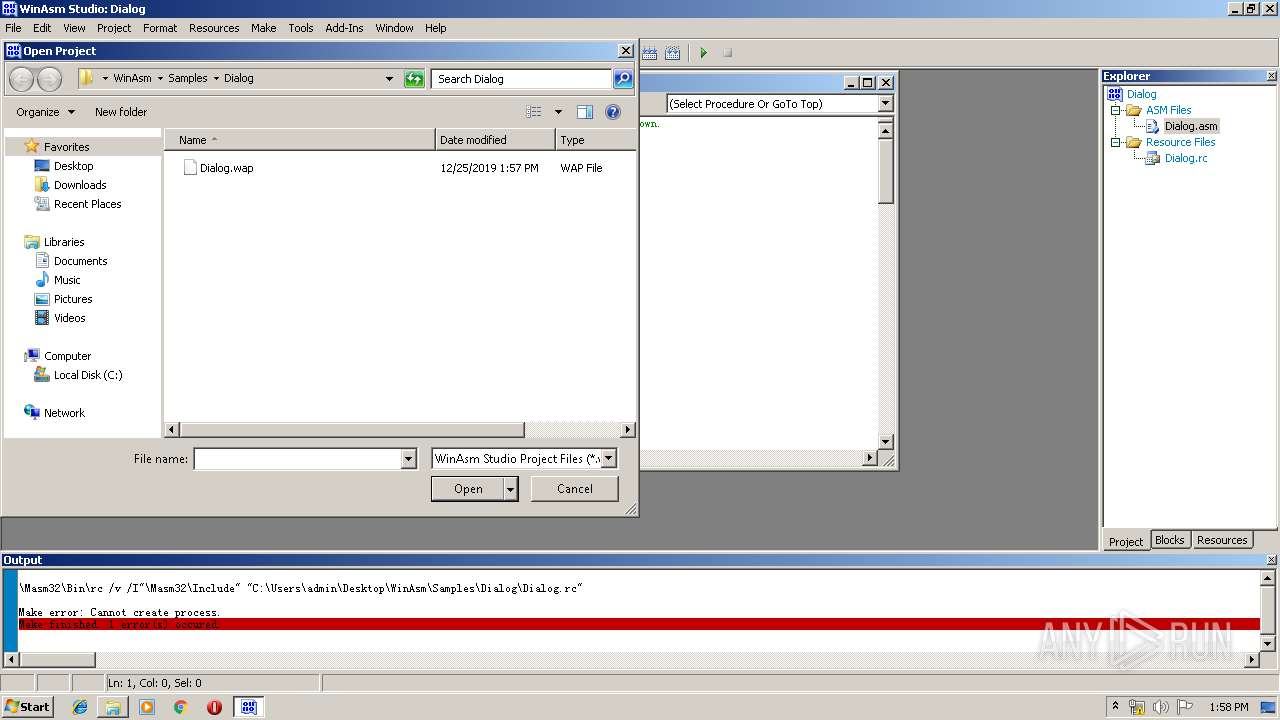The height and width of the screenshot is (720, 1280).
Task: Click the Forward arrow in Open Project dialog
Action: (x=49, y=79)
